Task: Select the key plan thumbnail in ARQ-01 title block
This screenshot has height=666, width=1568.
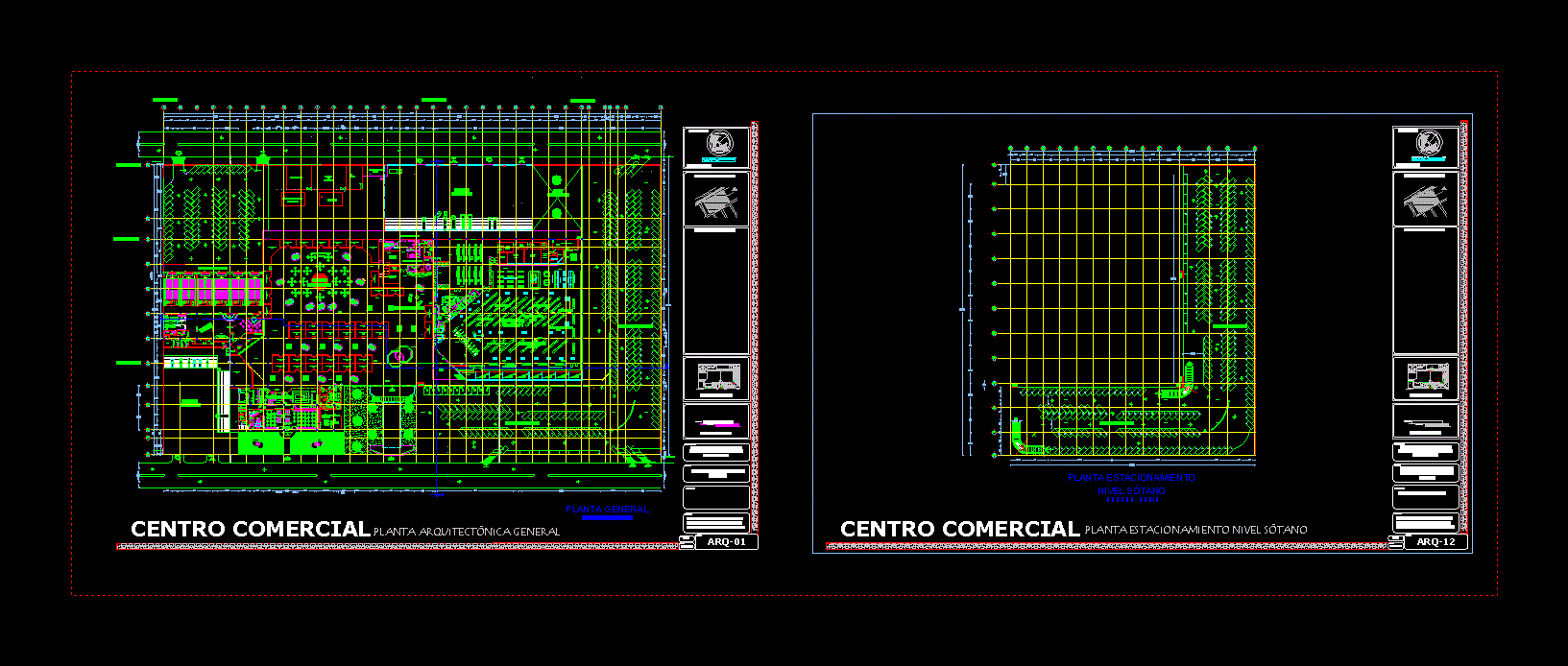Action: click(x=716, y=379)
